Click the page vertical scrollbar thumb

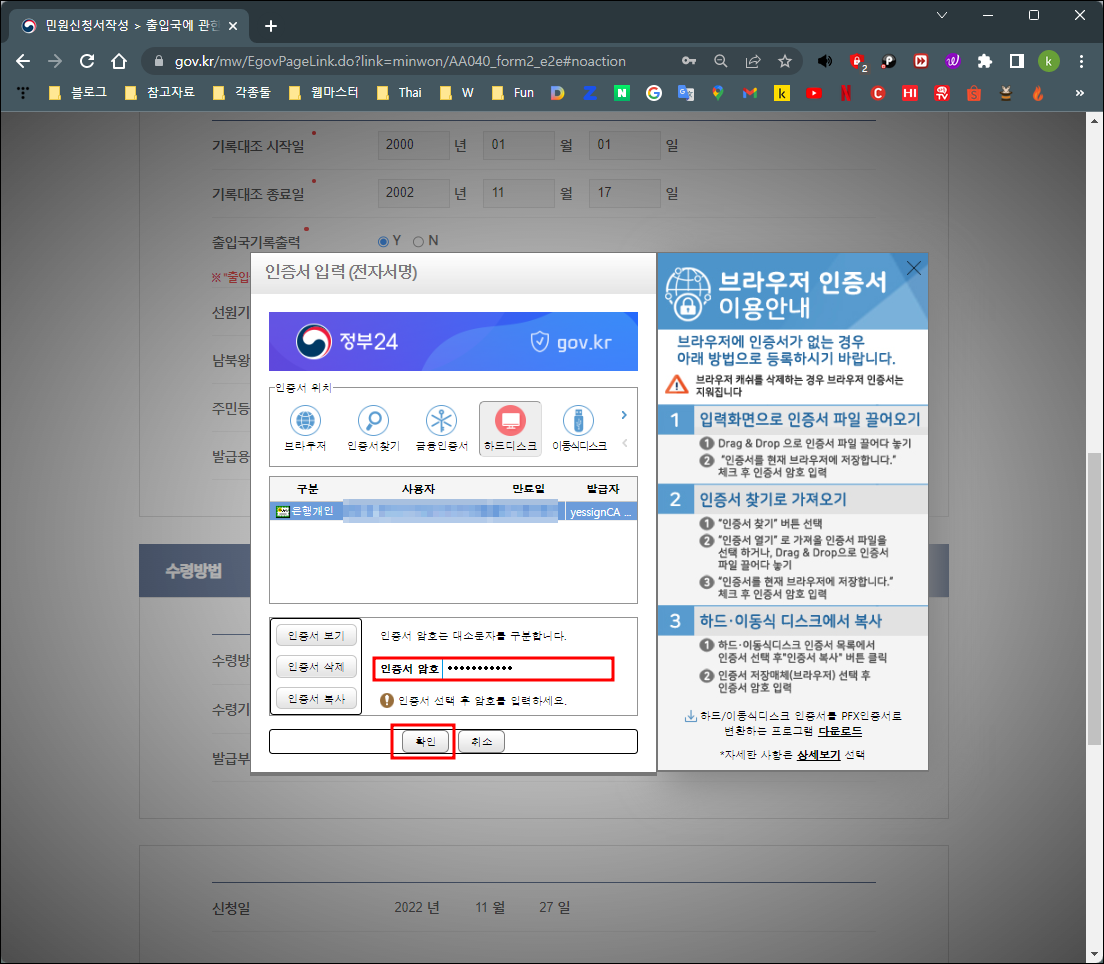tap(1094, 599)
